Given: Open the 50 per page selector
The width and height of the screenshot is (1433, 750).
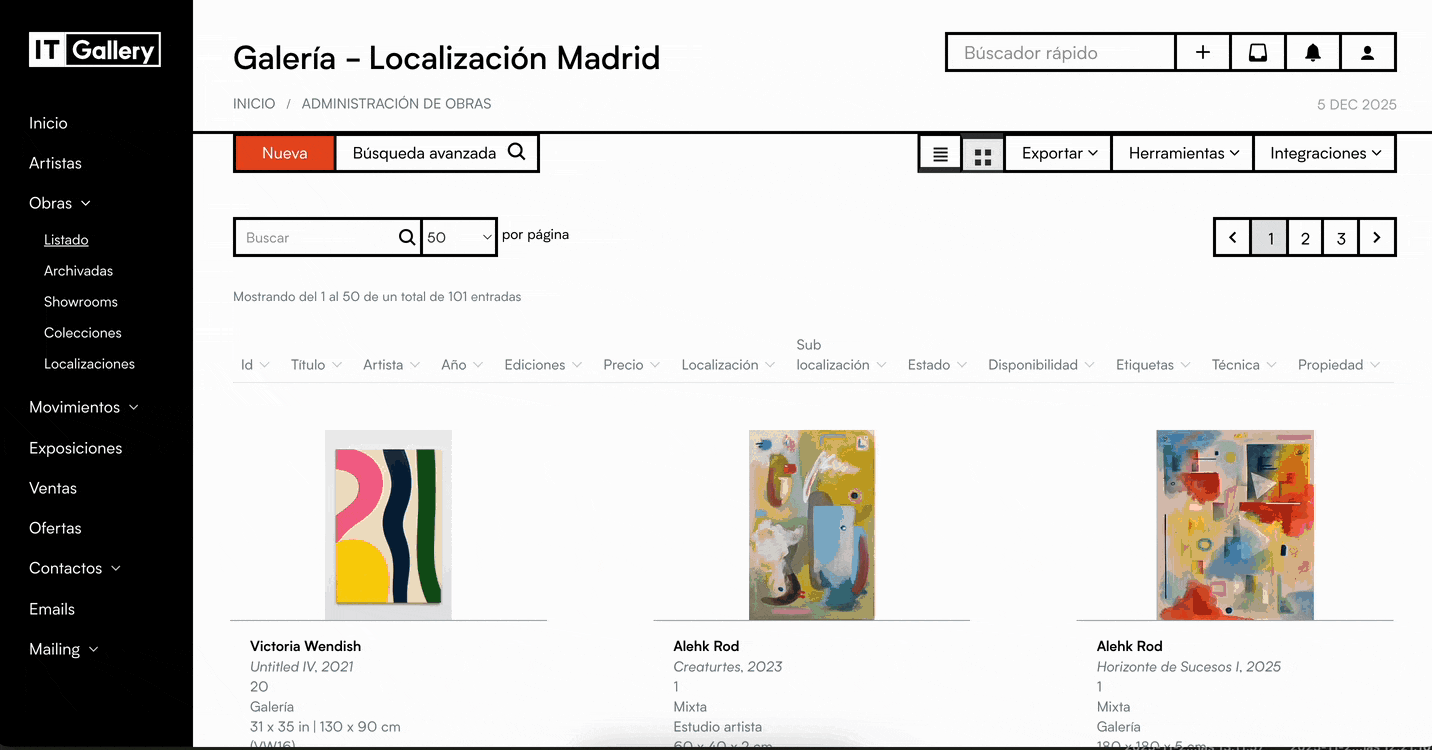Looking at the screenshot, I should tap(459, 237).
